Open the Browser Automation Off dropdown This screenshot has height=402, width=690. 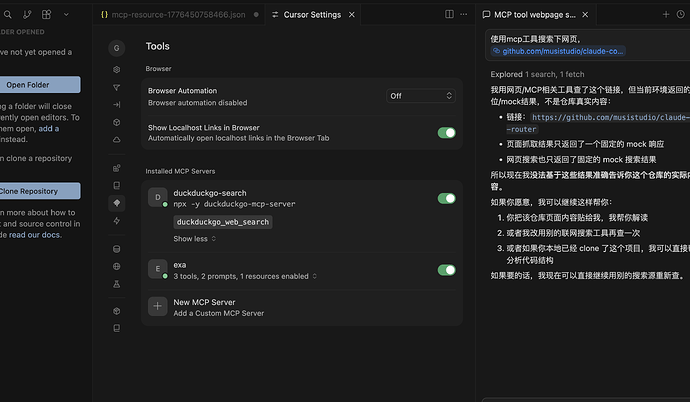click(421, 96)
